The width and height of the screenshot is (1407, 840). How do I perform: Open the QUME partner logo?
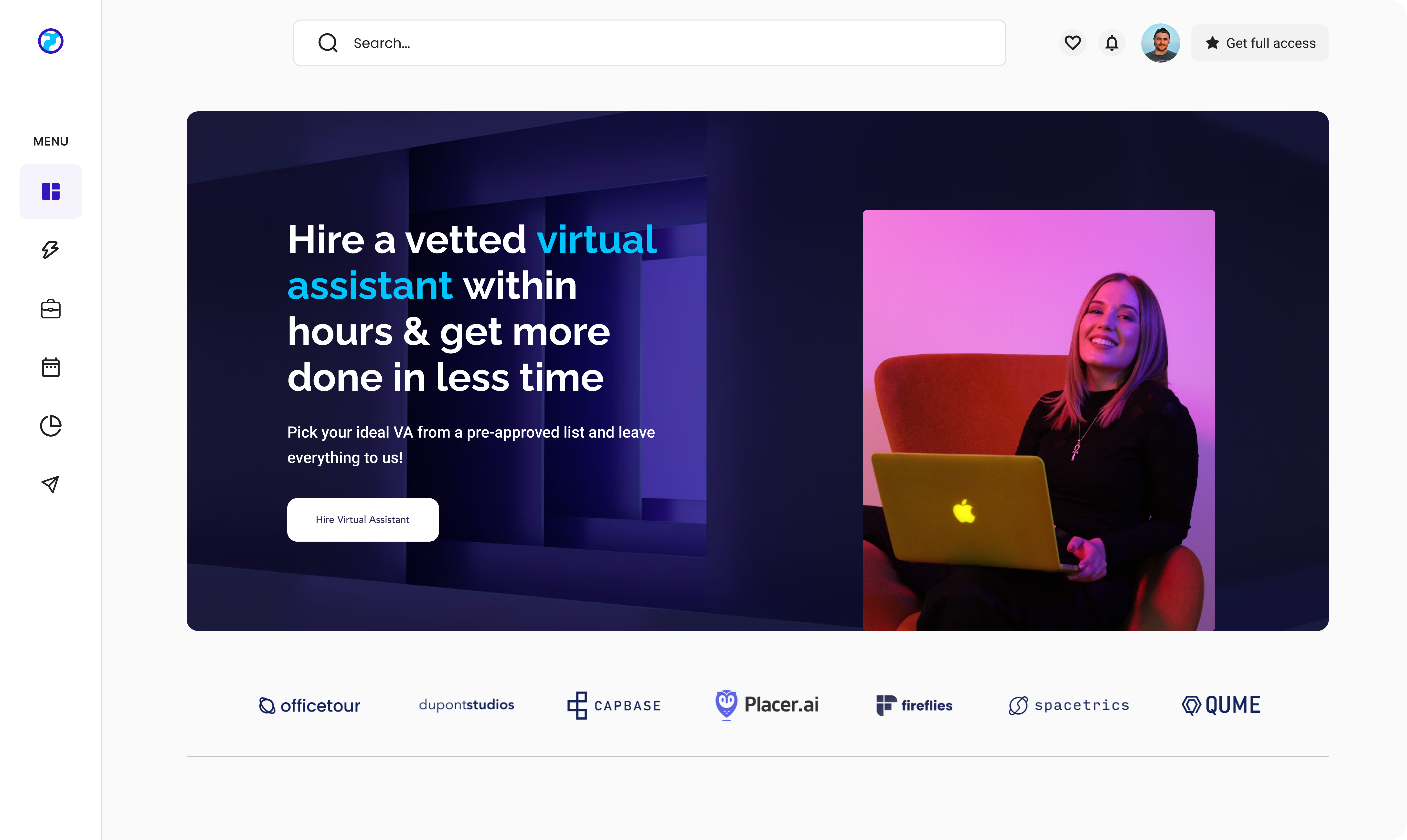(x=1221, y=705)
